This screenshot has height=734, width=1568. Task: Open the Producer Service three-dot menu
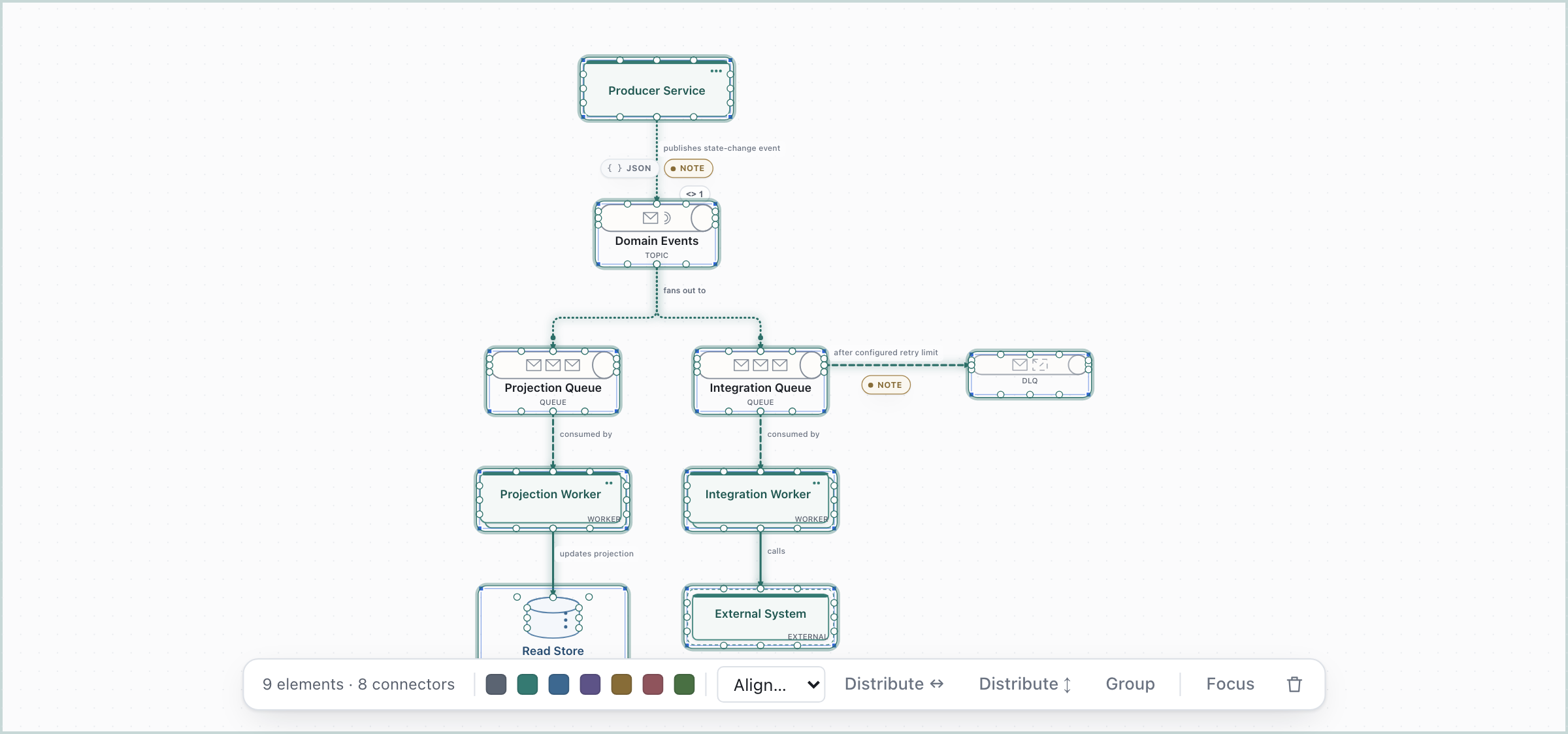tap(716, 71)
